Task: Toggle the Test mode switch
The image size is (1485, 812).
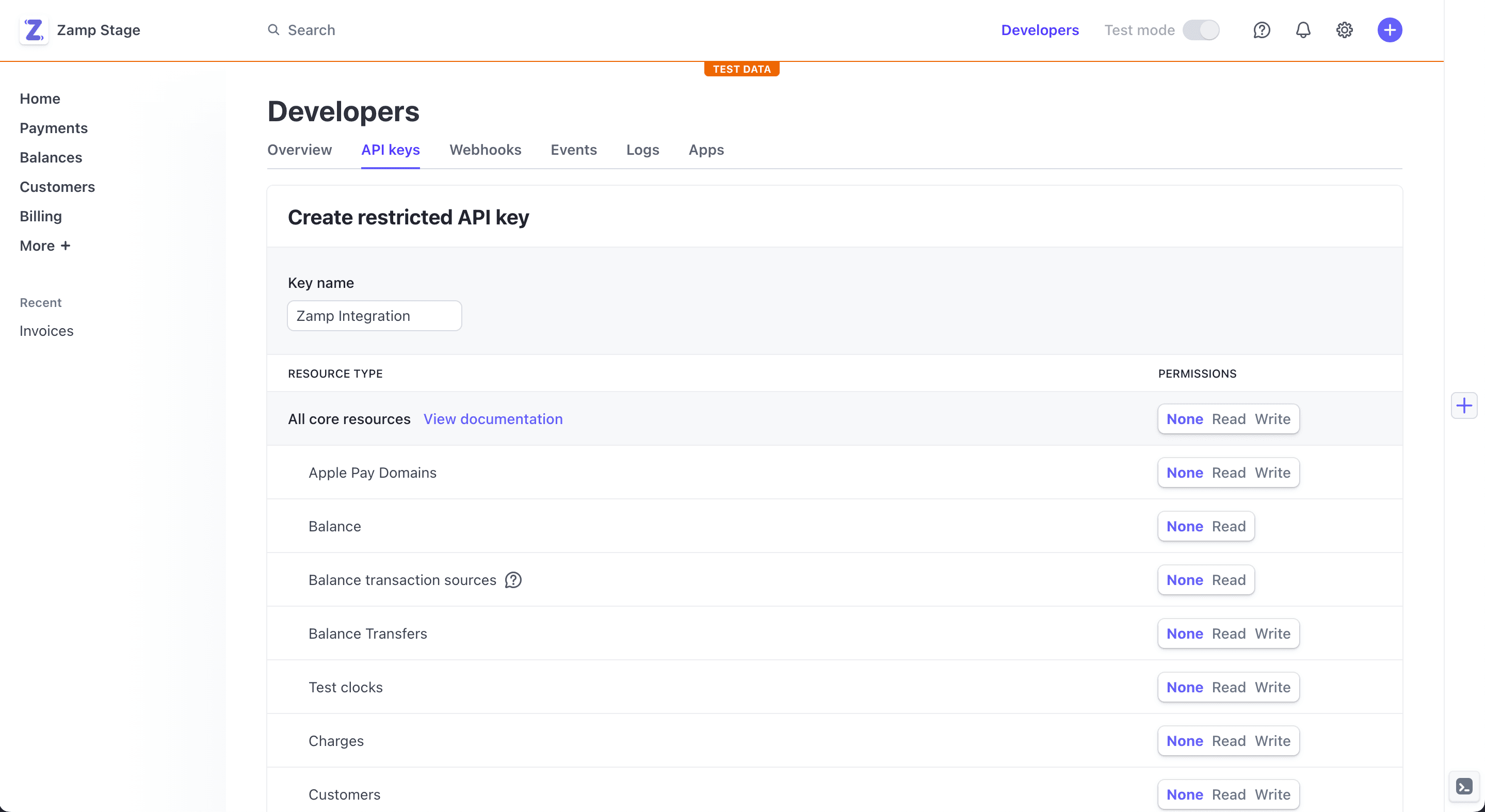Action: (x=1201, y=30)
